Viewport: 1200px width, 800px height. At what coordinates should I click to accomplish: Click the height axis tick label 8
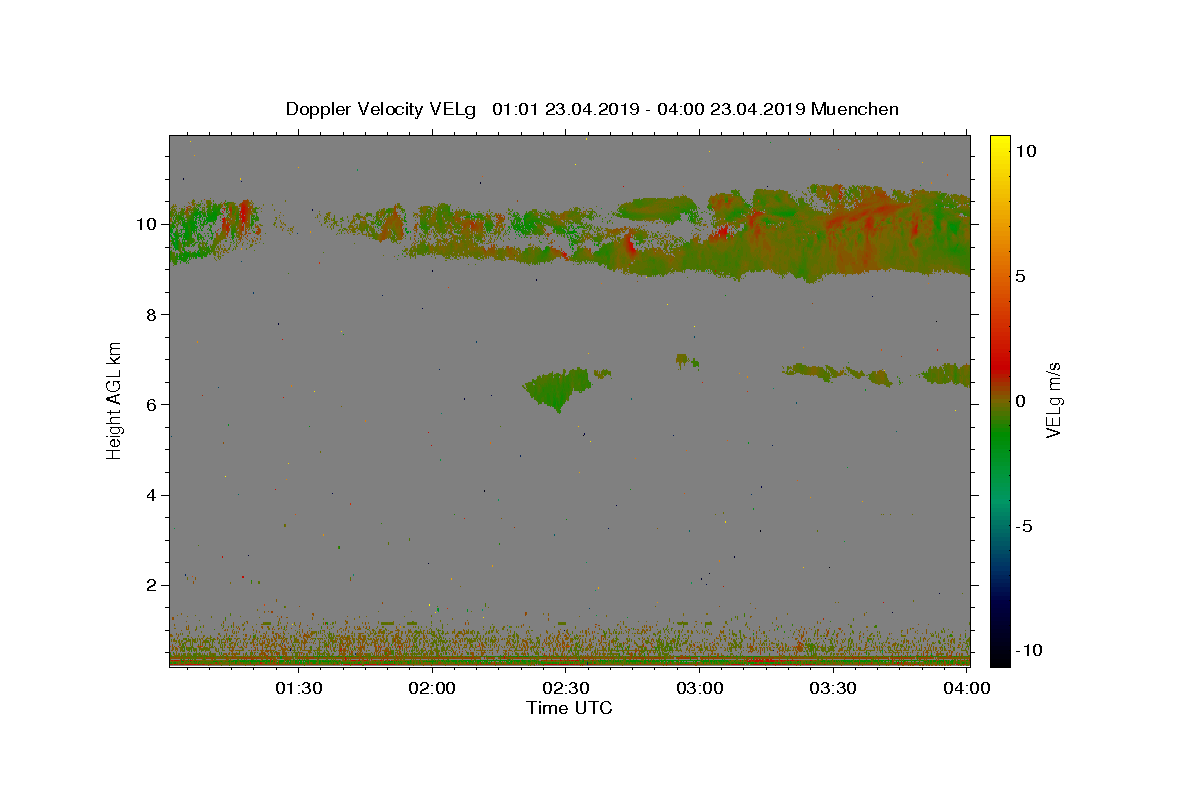(x=152, y=314)
